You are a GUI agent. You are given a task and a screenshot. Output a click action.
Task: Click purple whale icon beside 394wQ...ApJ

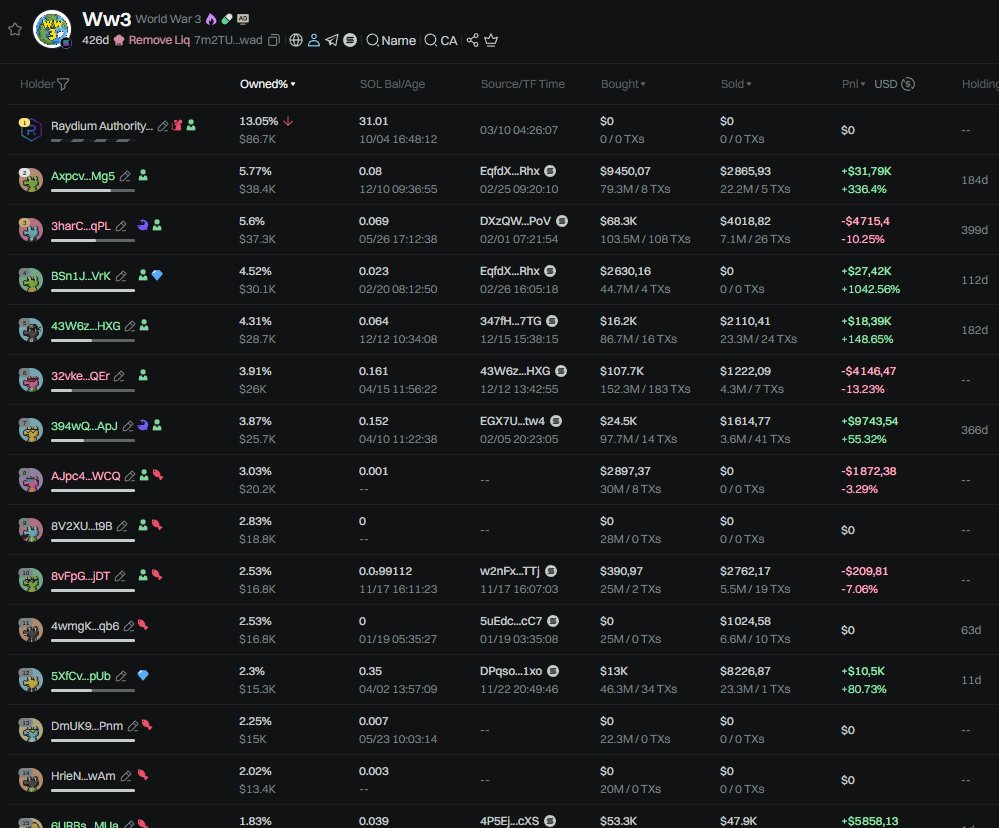[x=143, y=425]
